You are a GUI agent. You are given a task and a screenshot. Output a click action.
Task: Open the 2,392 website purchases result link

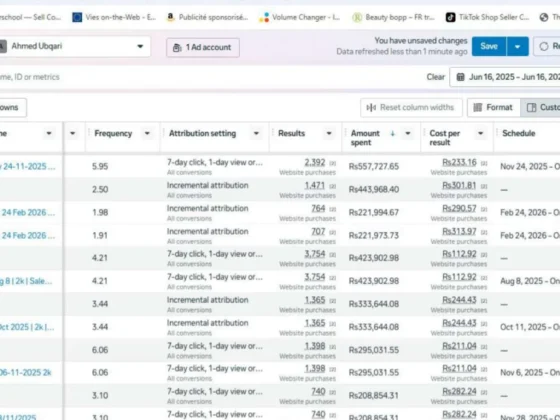pos(315,162)
